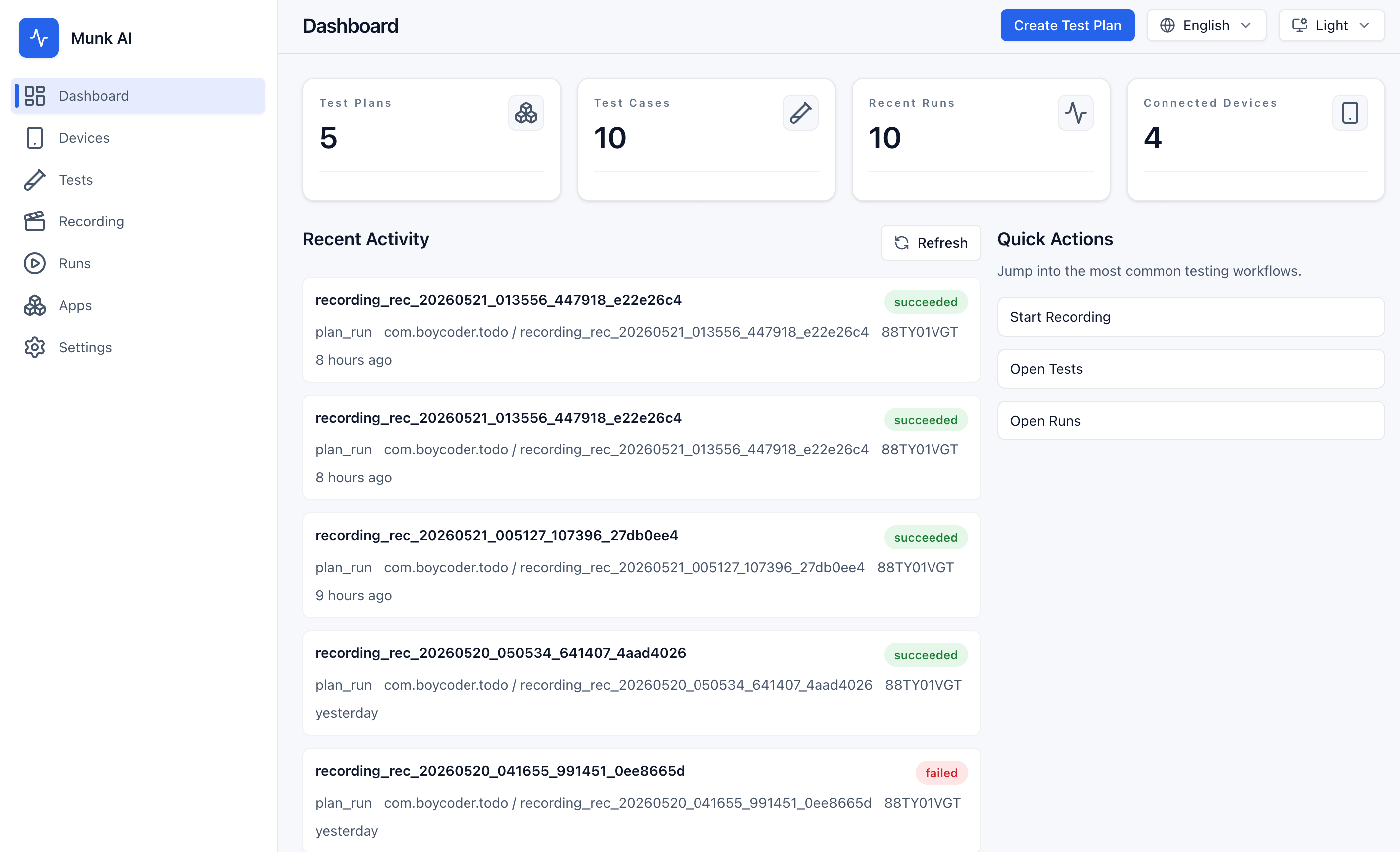Click the cubes icon on Test Plans card
The height and width of the screenshot is (852, 1400).
[x=526, y=112]
